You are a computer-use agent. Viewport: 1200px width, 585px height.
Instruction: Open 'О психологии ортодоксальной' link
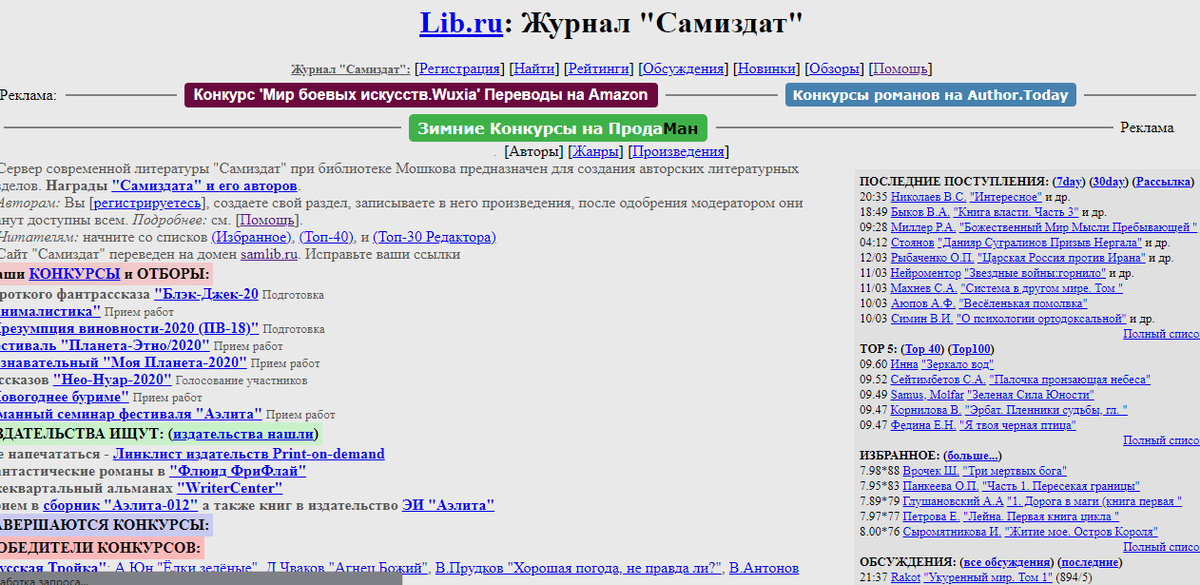[x=1043, y=318]
